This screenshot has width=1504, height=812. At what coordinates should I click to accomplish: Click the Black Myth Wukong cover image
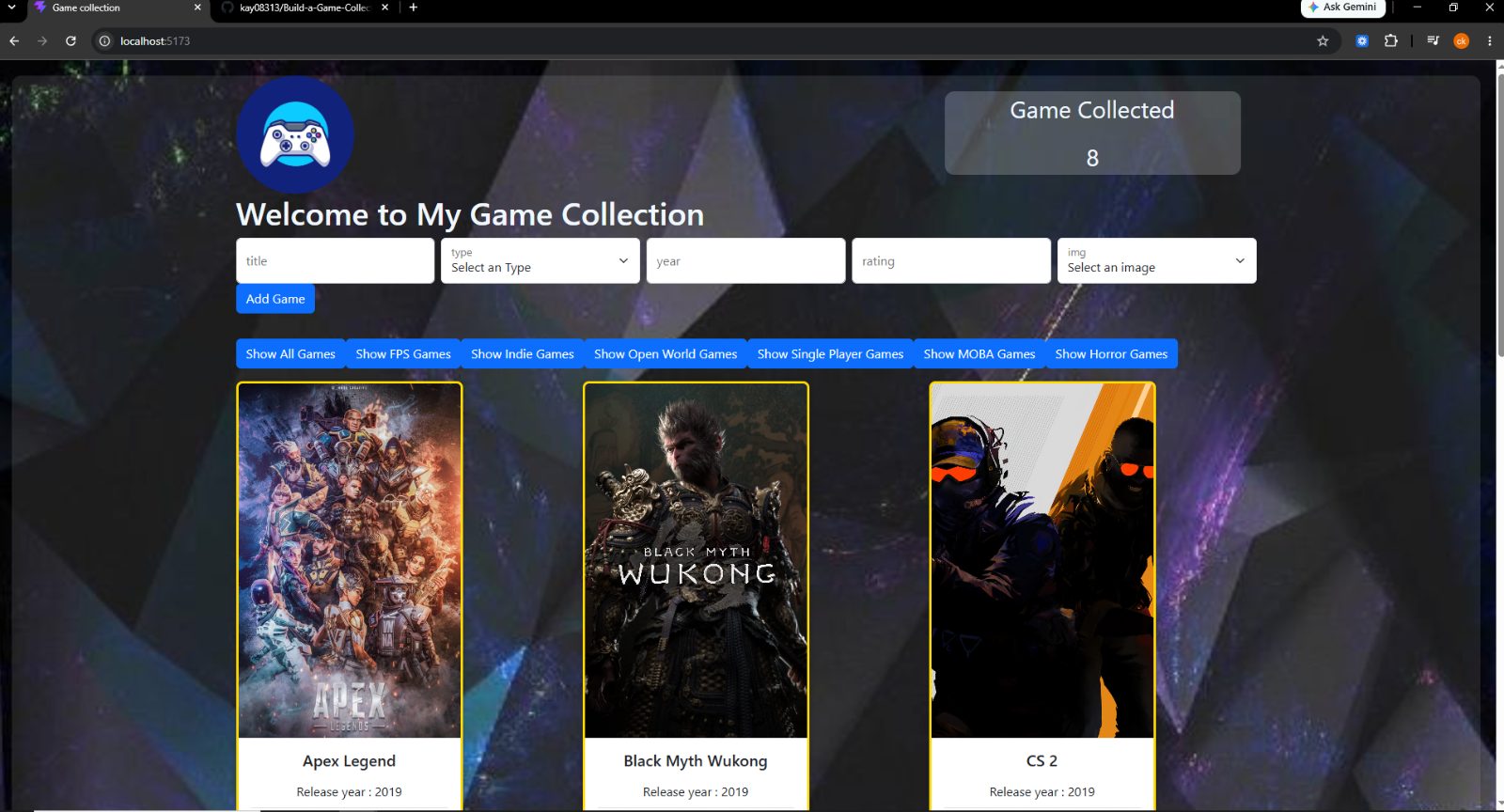coord(696,561)
